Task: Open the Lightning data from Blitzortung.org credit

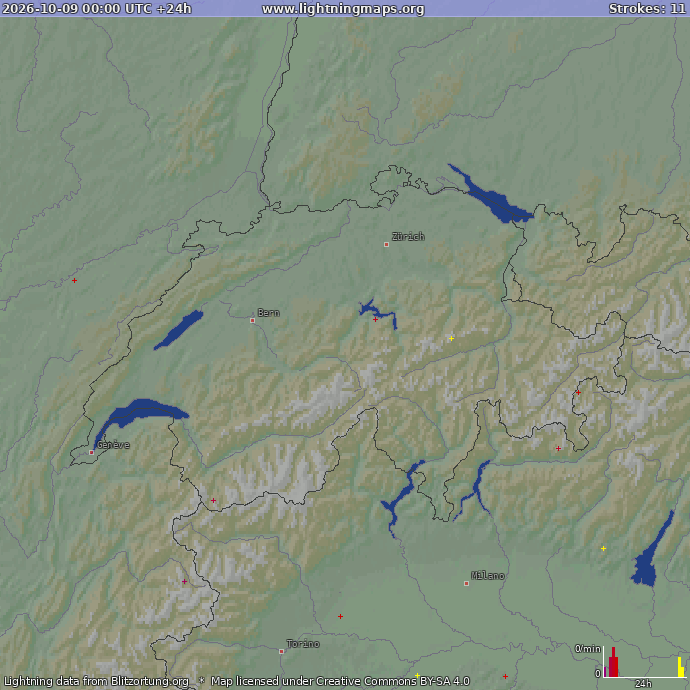Action: pos(96,681)
